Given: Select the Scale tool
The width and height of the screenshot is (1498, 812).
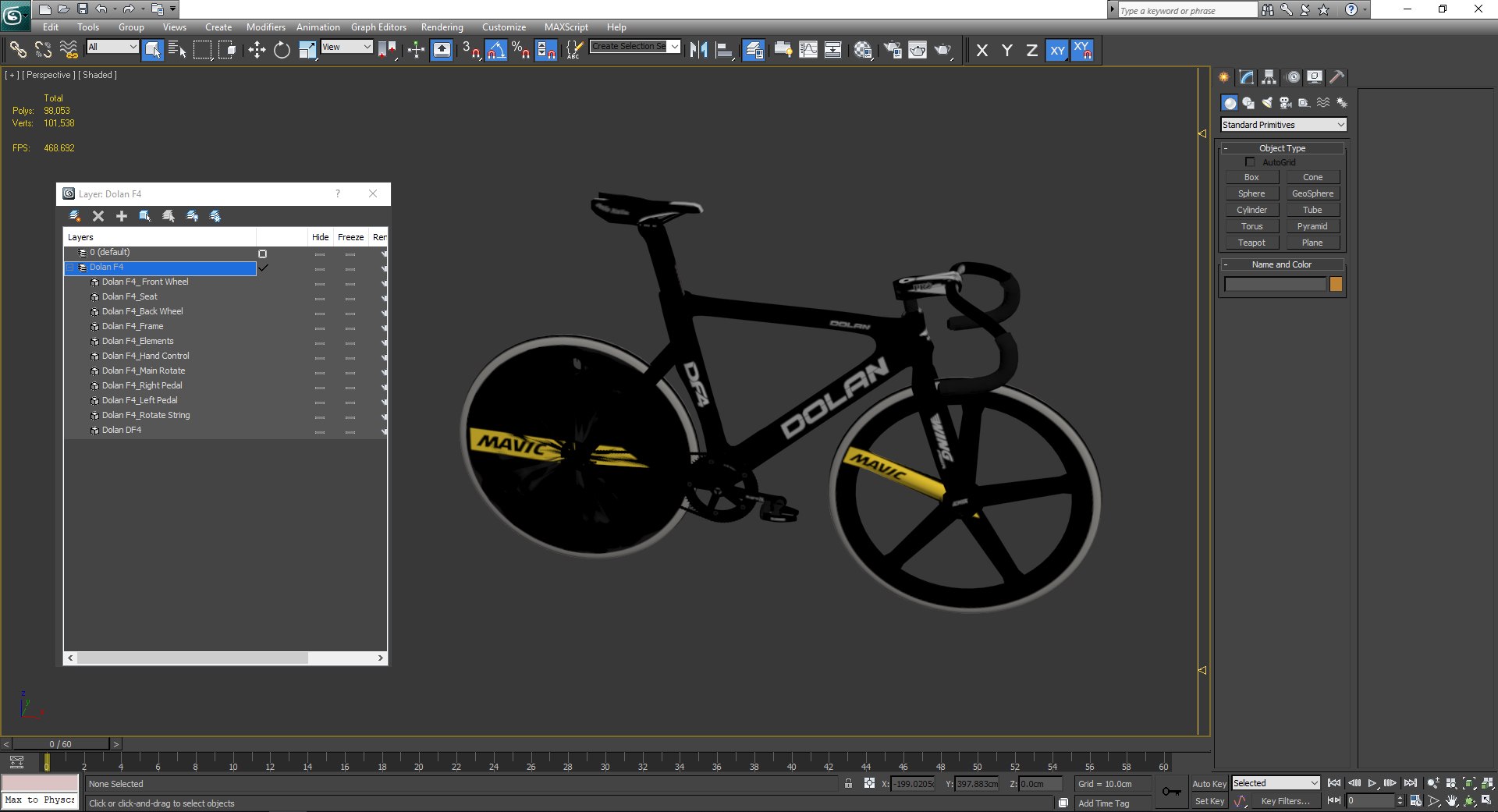Looking at the screenshot, I should click(307, 50).
